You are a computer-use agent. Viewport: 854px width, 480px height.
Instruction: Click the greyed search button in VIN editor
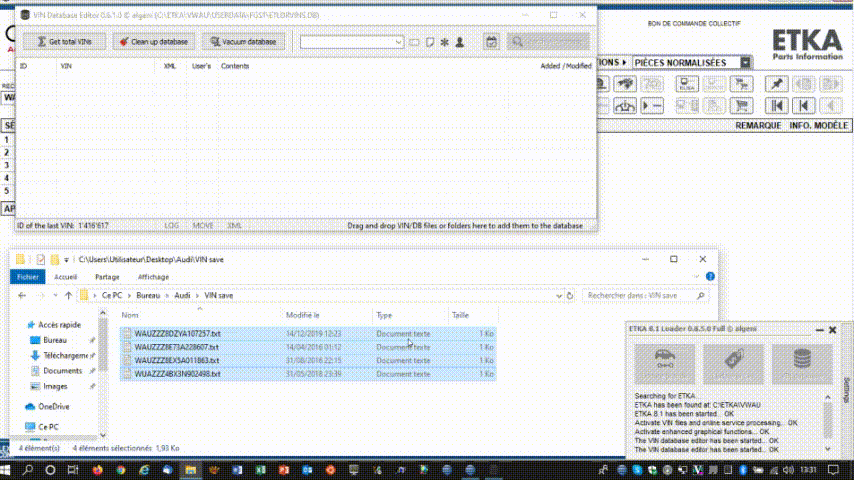point(548,41)
